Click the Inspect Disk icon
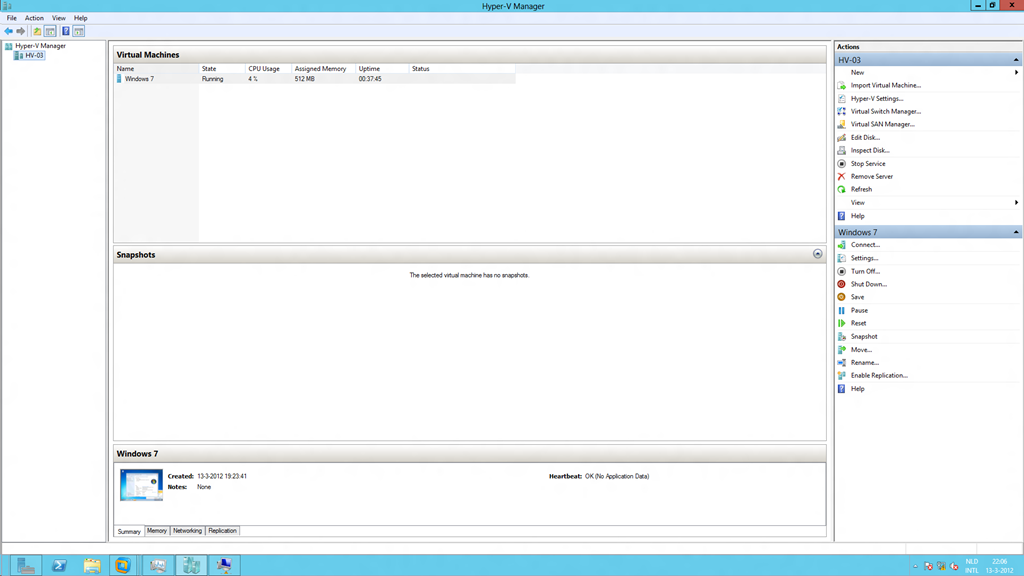Viewport: 1024px width, 576px height. coord(842,150)
